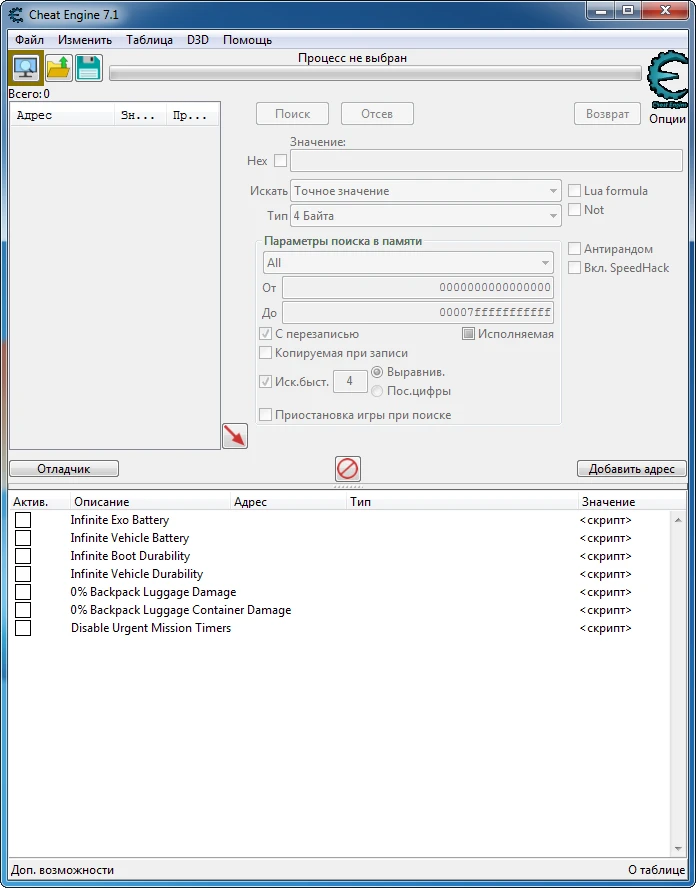
Task: Activate Infinite Vehicle Battery checkbox
Action: 23,538
